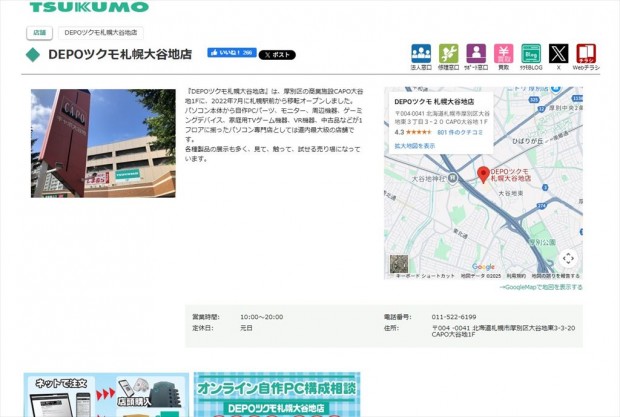
Task: Click the Facebook いいね! button
Action: point(232,53)
